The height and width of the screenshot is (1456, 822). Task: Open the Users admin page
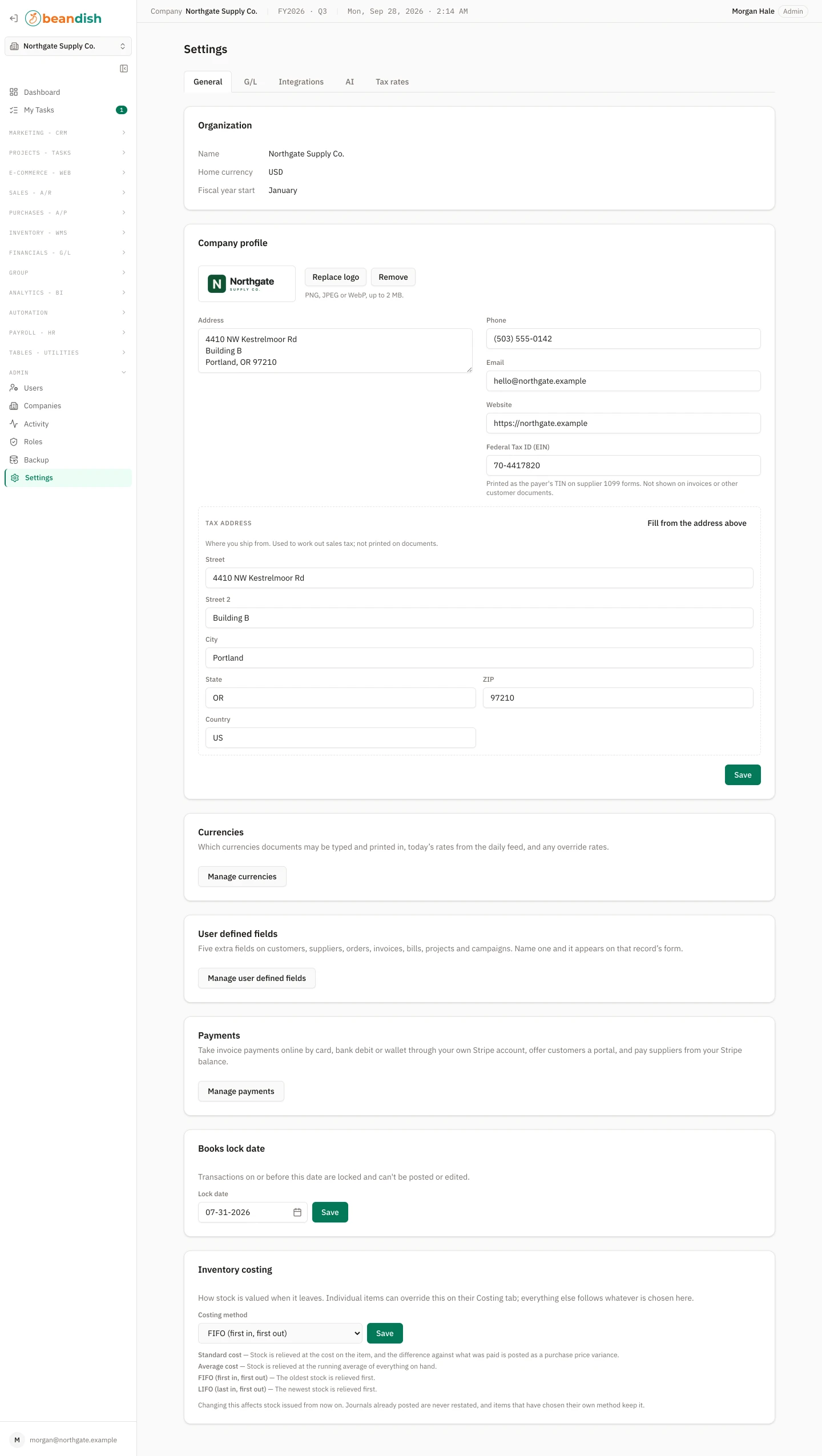tap(68, 388)
